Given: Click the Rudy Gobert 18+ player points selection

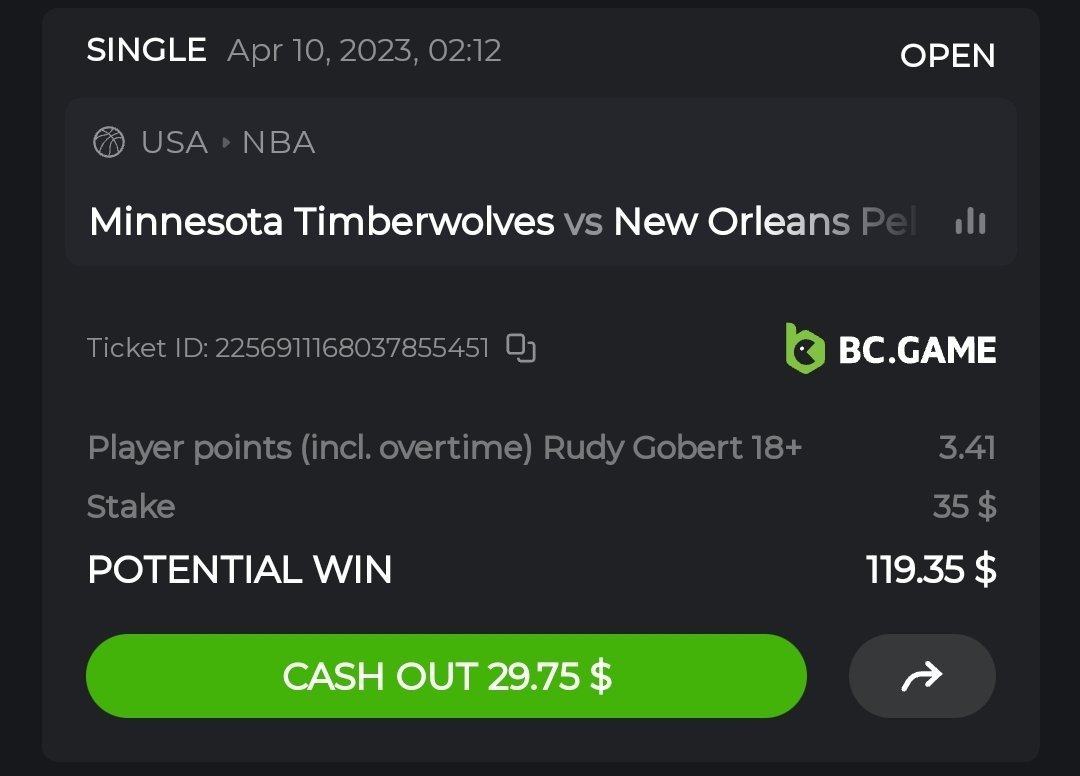Looking at the screenshot, I should pos(444,447).
